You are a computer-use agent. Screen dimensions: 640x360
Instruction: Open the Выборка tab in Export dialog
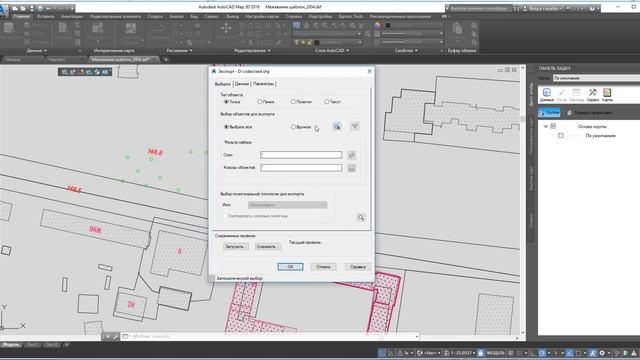click(x=222, y=84)
